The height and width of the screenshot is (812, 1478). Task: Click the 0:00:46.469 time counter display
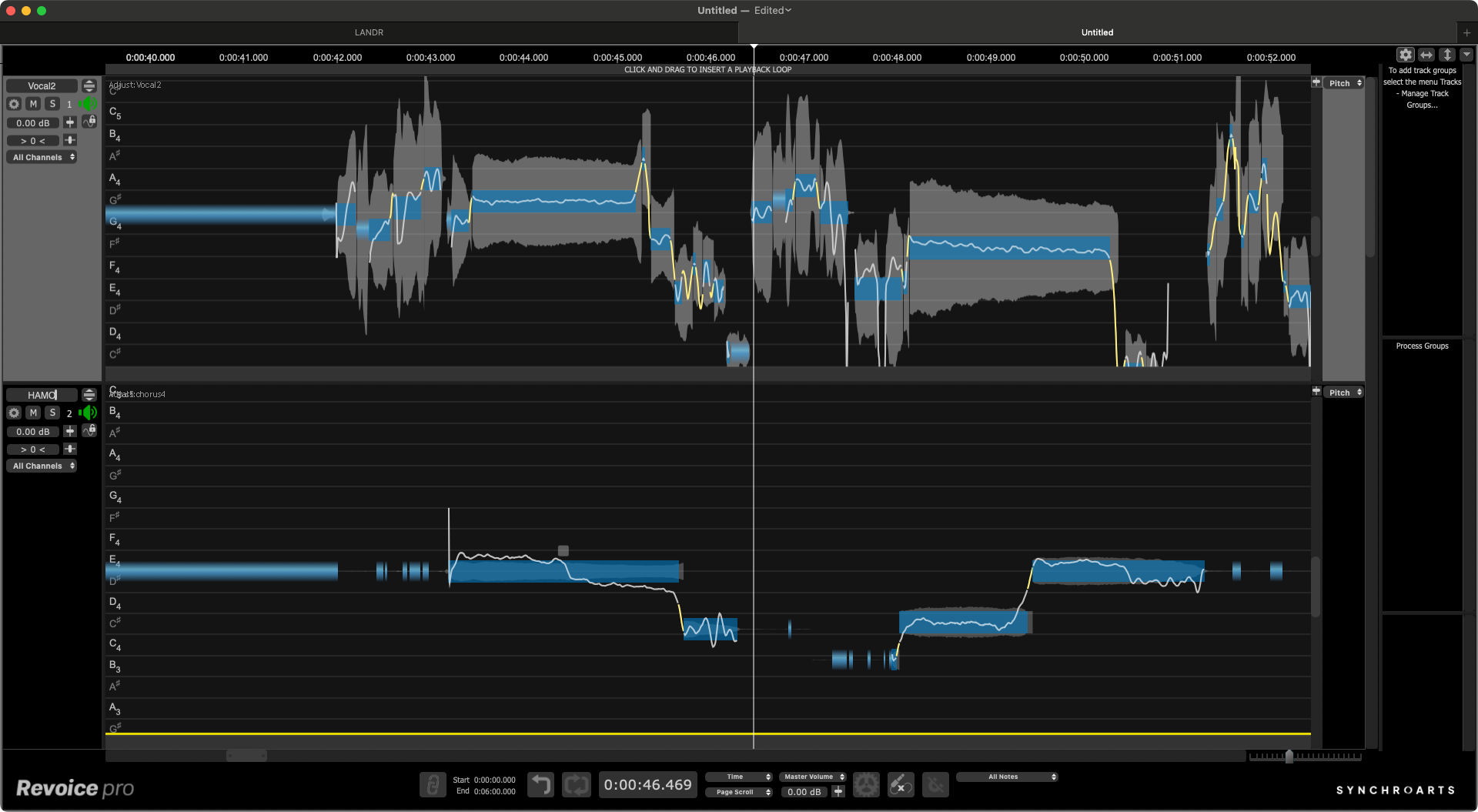tap(647, 785)
